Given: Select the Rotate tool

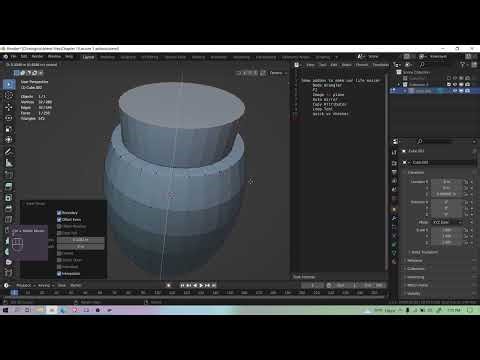Looking at the screenshot, I should coord(9,118).
